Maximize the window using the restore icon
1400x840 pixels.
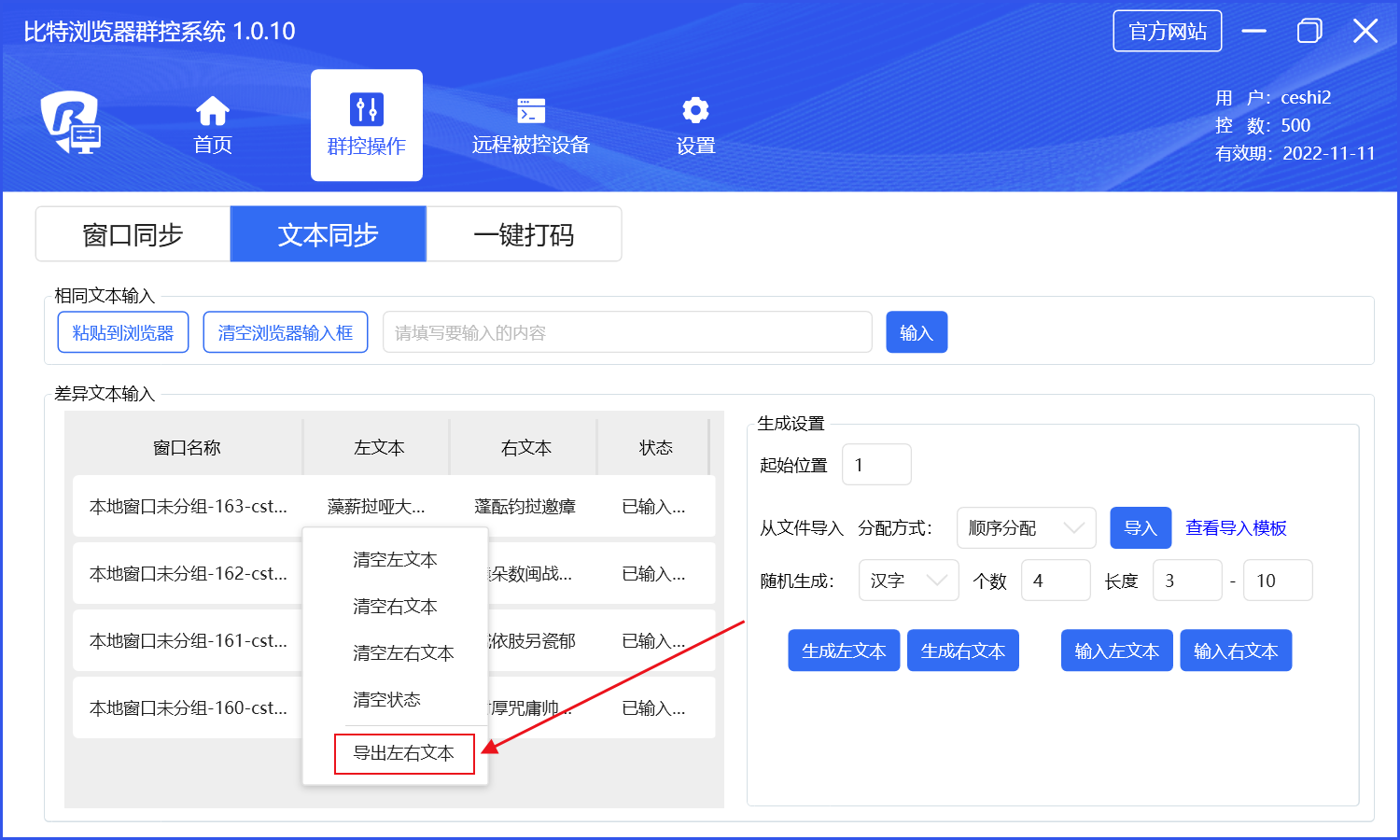tap(1309, 32)
